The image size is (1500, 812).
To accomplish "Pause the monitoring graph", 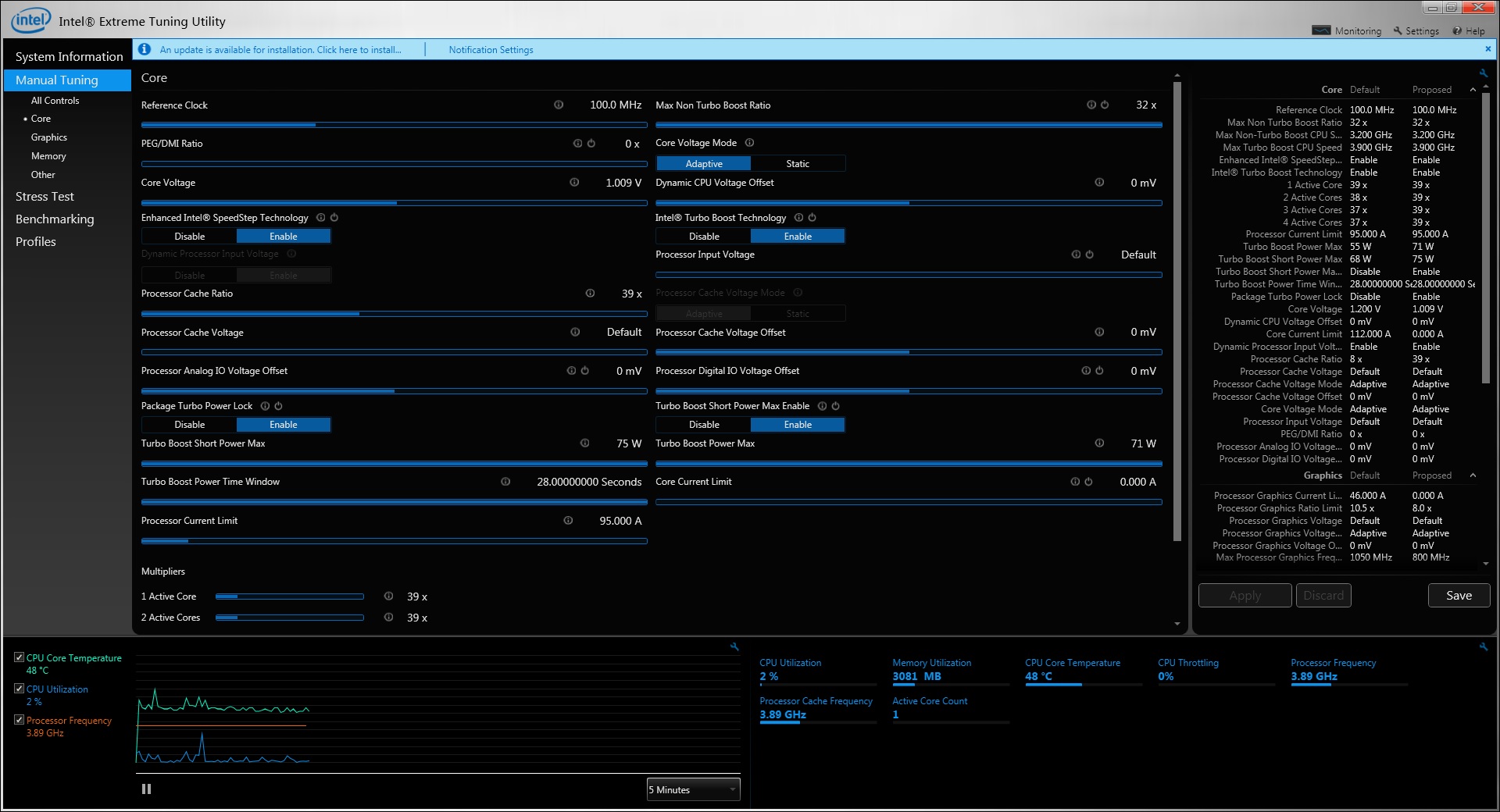I will pyautogui.click(x=146, y=789).
